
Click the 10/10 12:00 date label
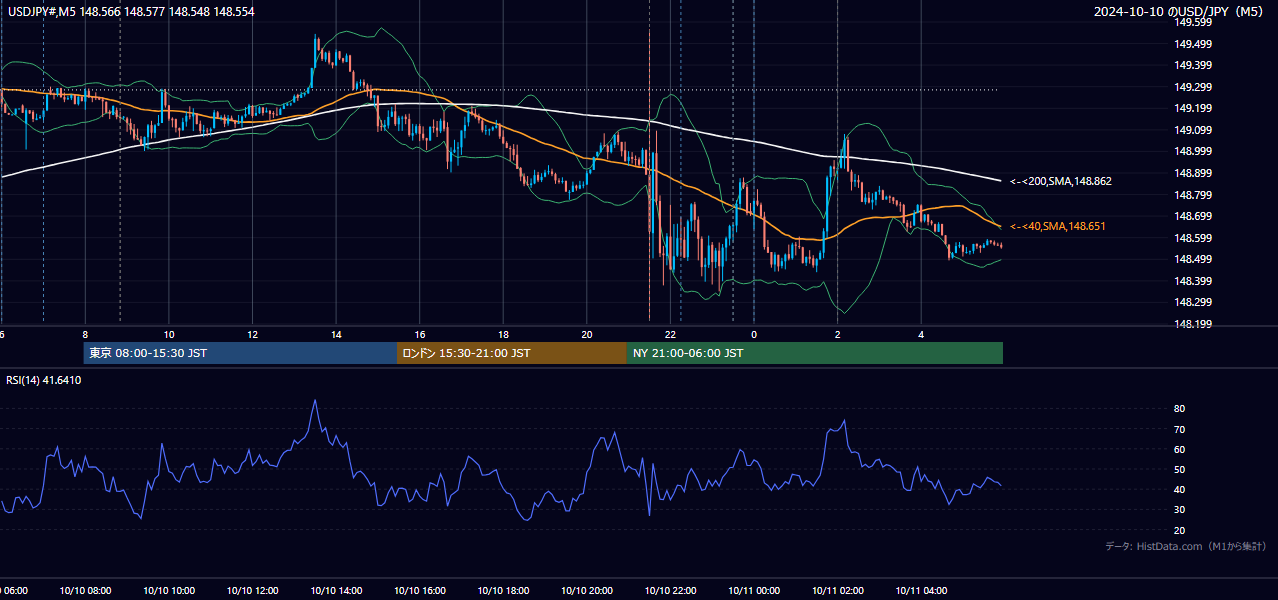click(x=252, y=591)
